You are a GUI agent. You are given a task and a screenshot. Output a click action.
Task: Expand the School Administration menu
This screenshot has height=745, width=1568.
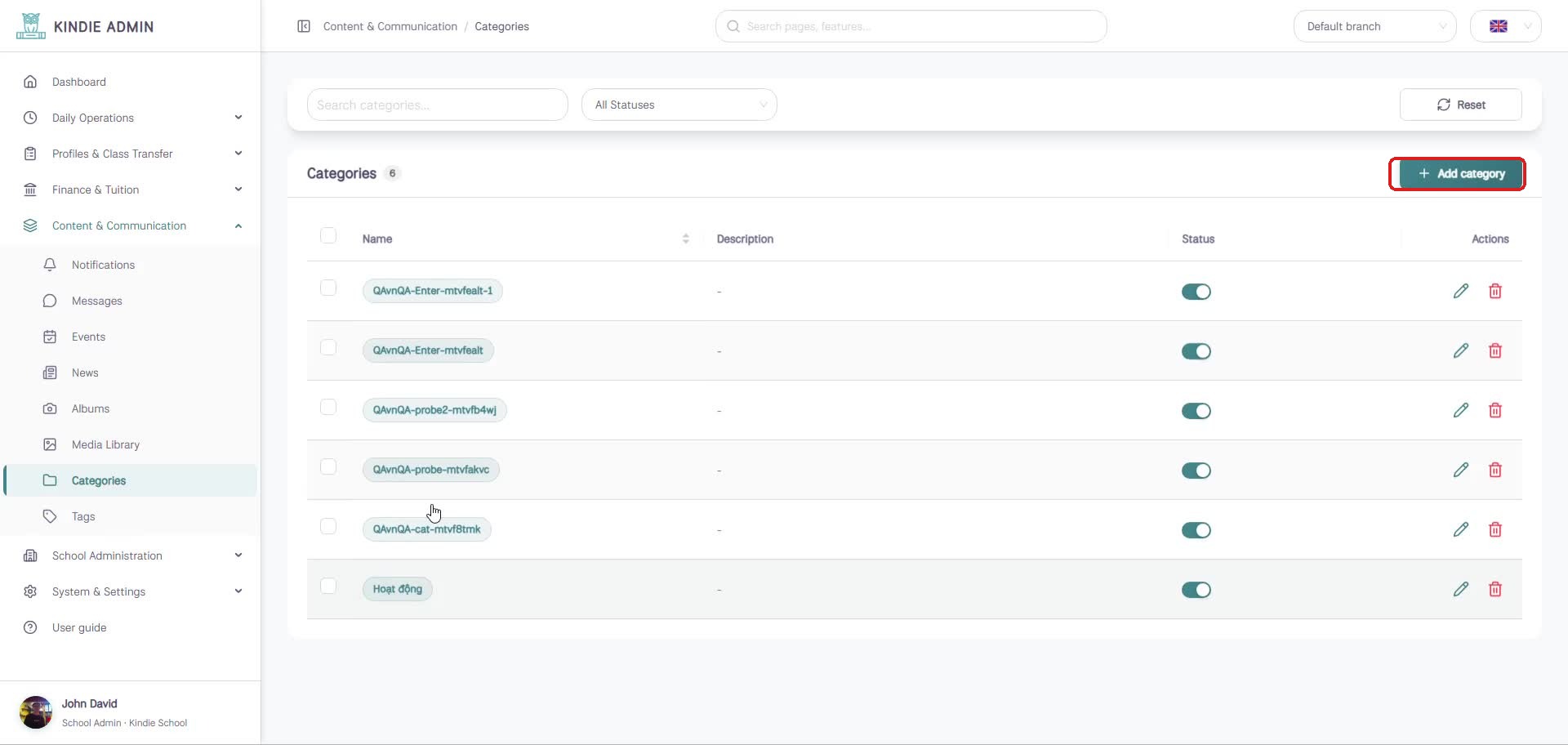131,555
